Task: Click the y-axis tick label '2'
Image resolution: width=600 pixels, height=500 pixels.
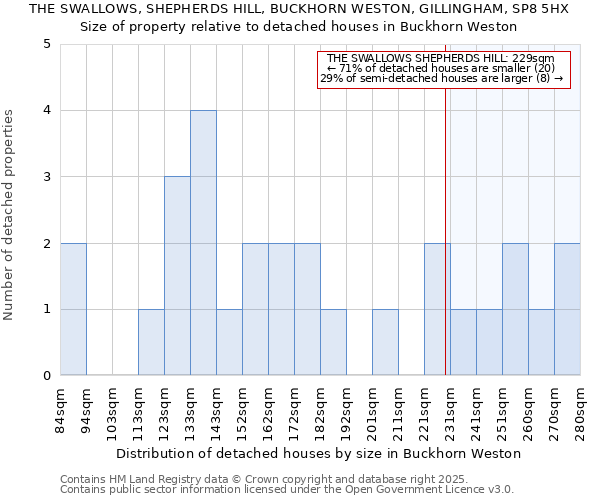Action: [x=47, y=243]
